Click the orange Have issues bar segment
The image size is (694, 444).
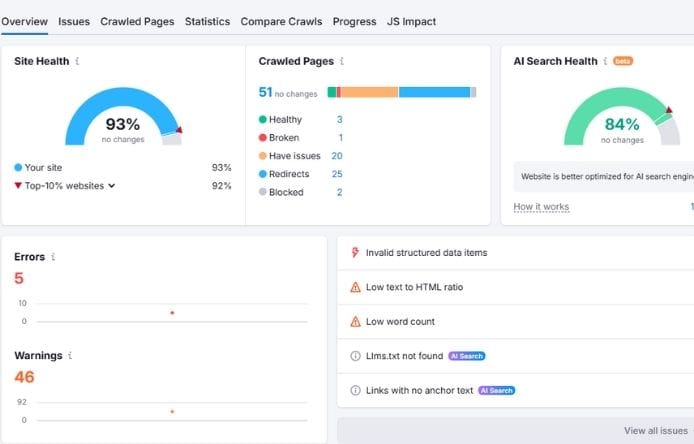pyautogui.click(x=369, y=92)
